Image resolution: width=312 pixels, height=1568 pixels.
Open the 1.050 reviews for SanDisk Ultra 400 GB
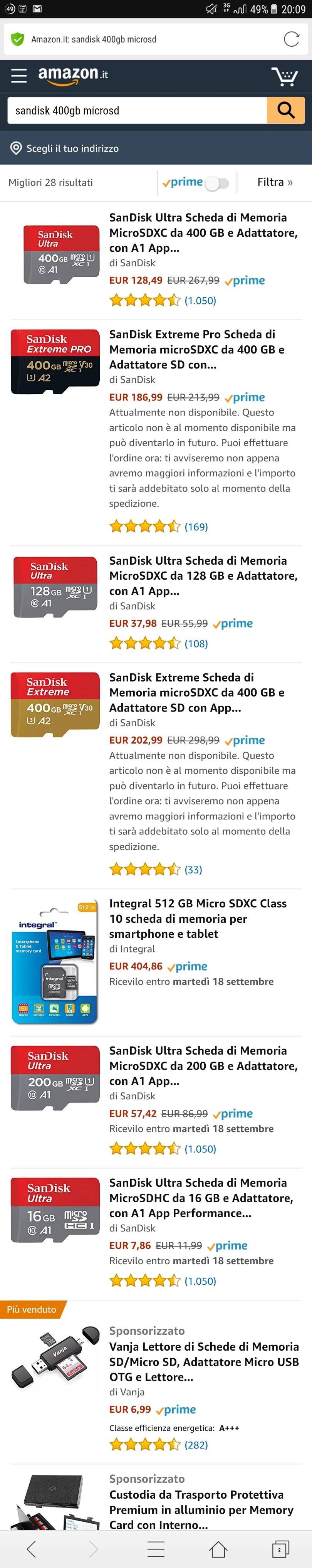tap(200, 301)
